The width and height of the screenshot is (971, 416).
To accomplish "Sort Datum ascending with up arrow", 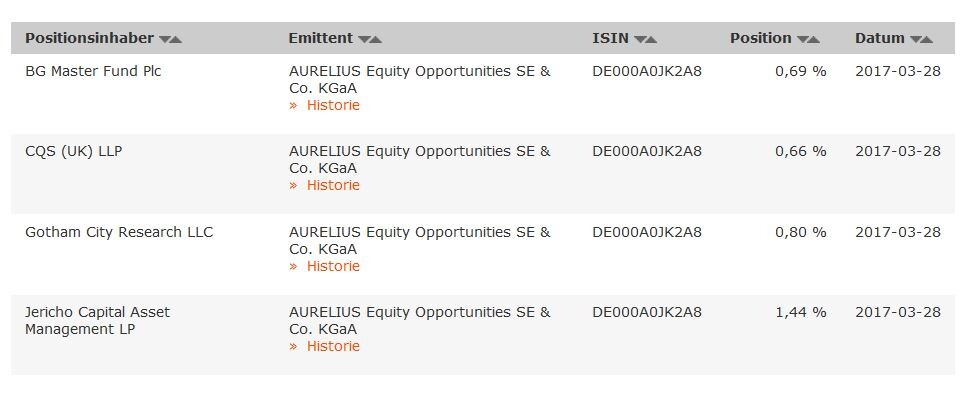I will point(926,39).
